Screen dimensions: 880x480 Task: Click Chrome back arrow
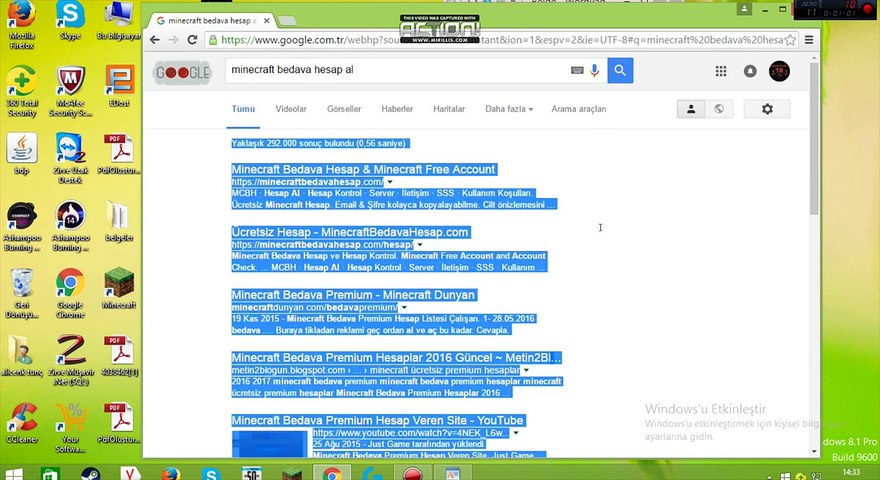(x=155, y=40)
